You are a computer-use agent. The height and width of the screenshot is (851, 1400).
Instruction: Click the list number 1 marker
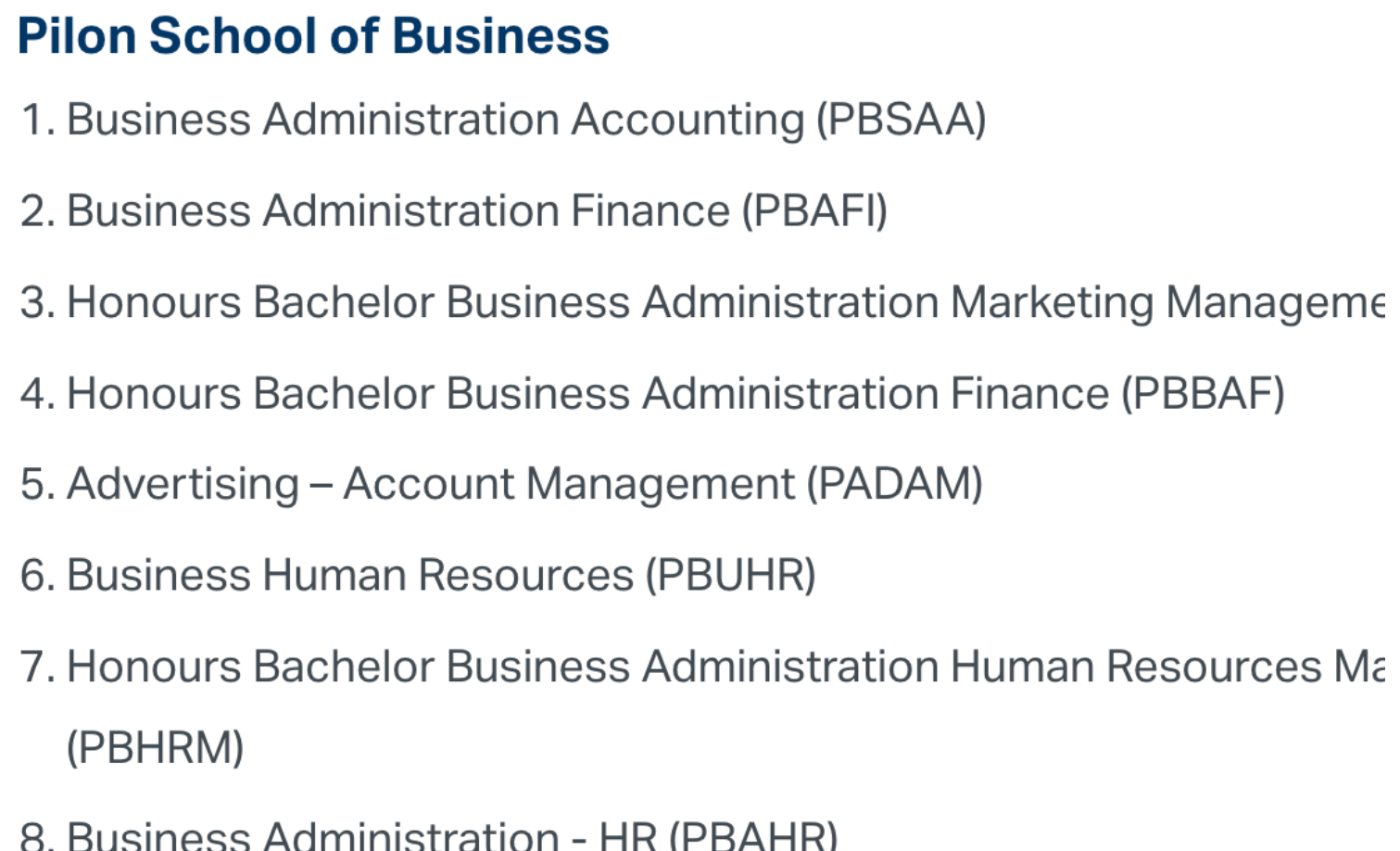(x=35, y=120)
